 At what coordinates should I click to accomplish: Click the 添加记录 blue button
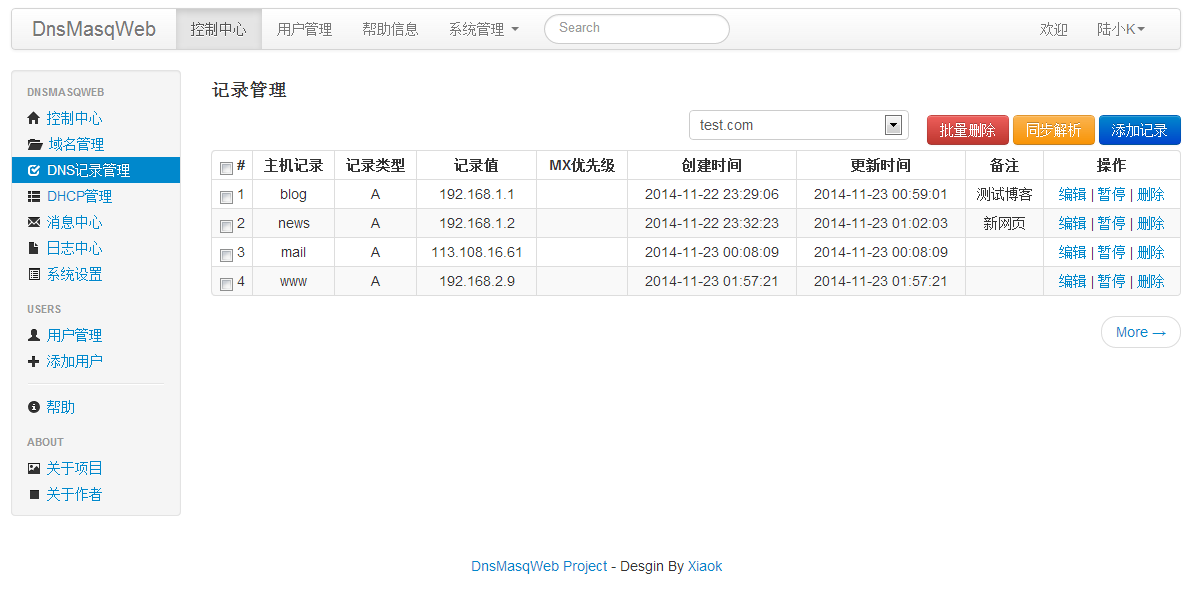coord(1139,130)
